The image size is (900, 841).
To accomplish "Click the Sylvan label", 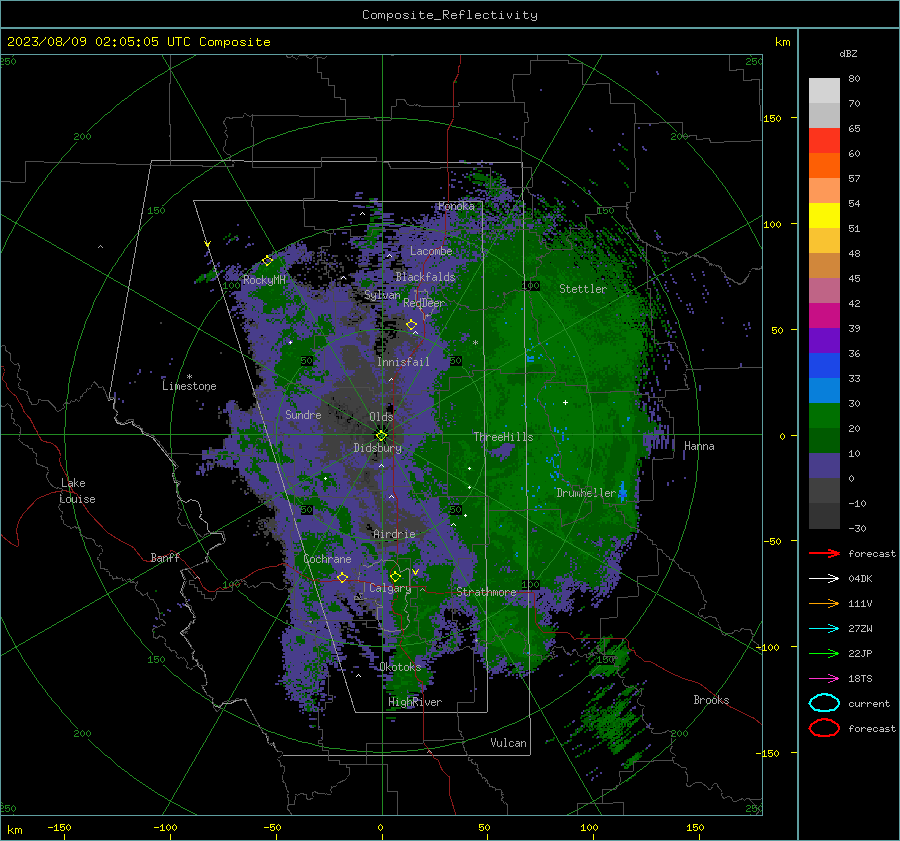I will 382,295.
